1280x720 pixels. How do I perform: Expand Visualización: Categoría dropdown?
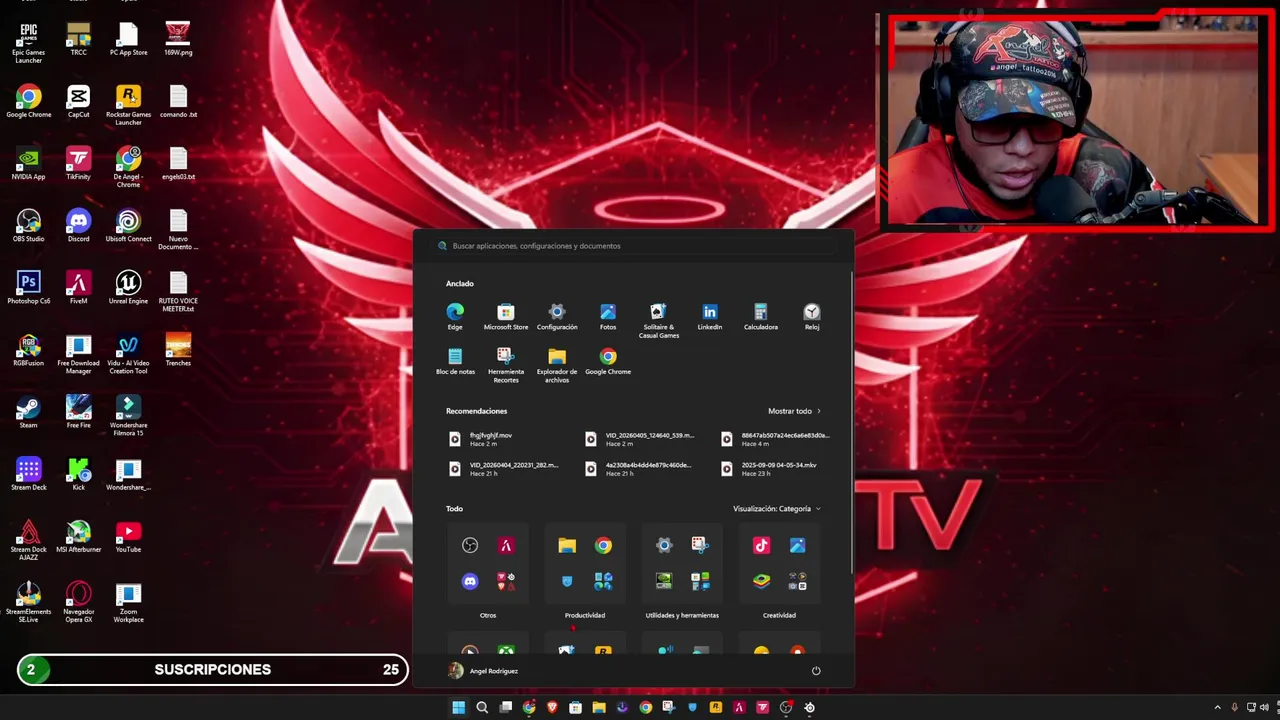click(x=776, y=509)
